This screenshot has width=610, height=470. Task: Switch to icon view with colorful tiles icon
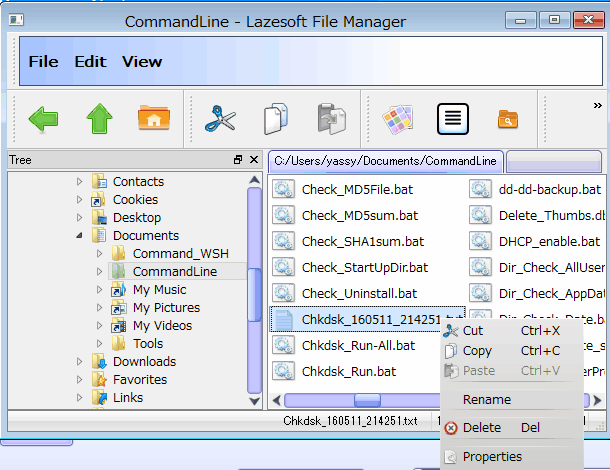coord(397,119)
